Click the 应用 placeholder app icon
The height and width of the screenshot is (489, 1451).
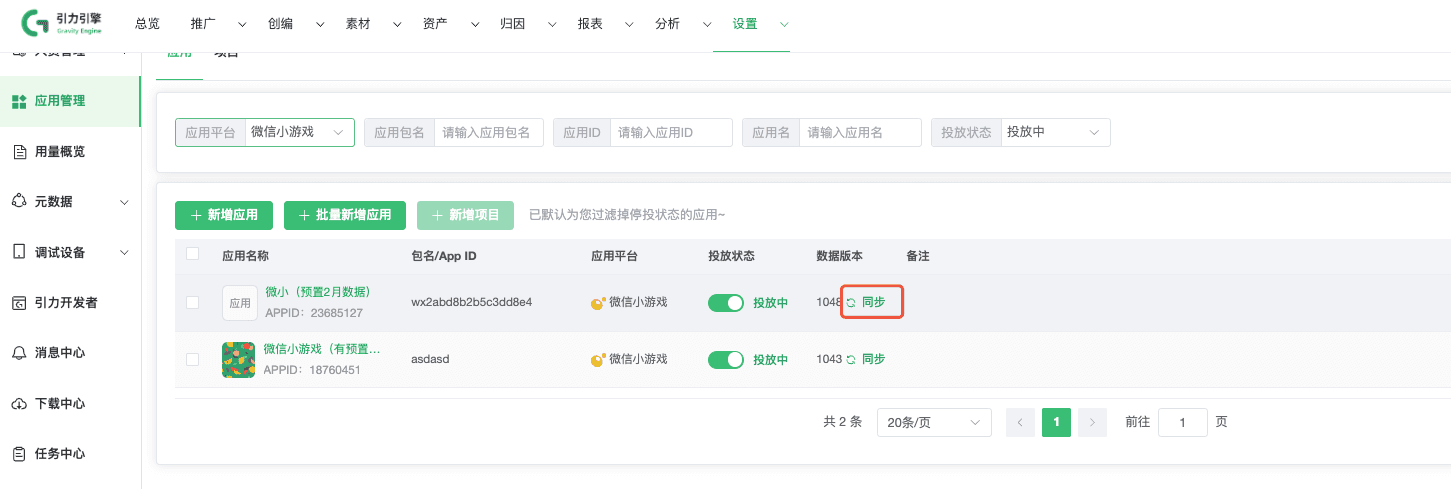(239, 303)
